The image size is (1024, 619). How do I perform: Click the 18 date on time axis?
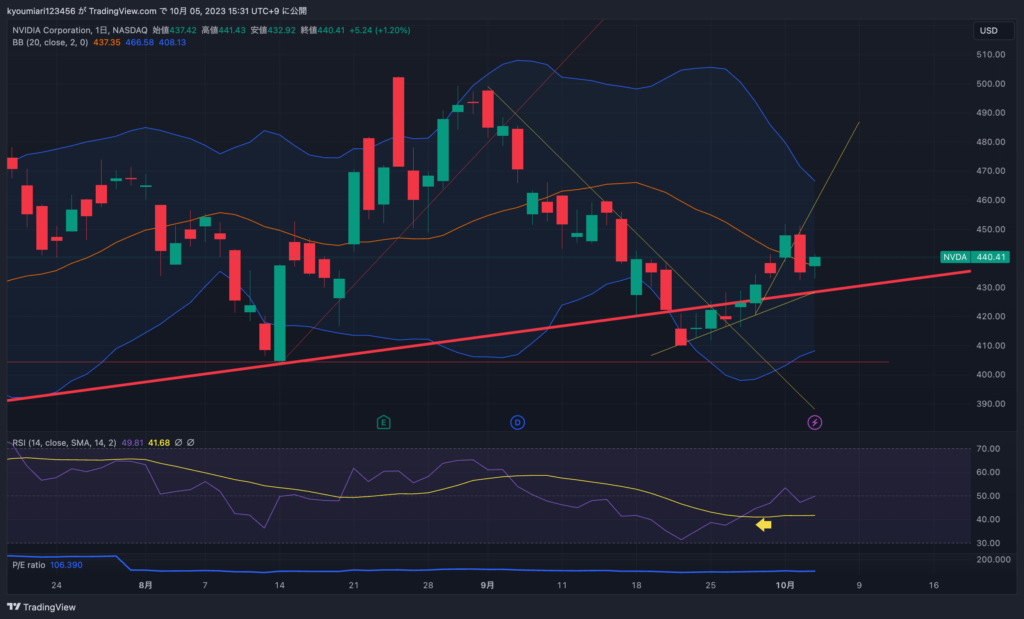pyautogui.click(x=637, y=585)
